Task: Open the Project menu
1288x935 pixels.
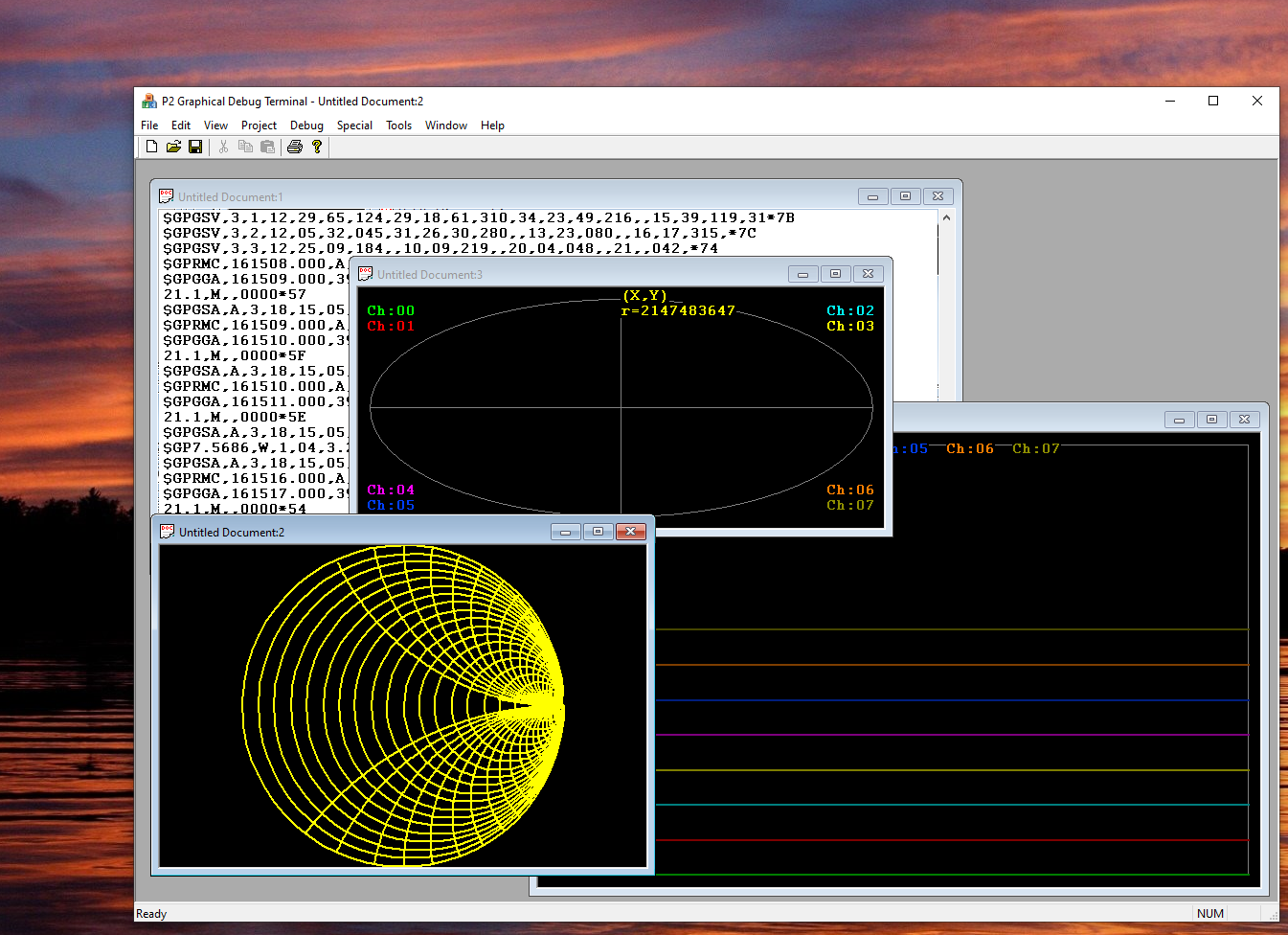Action: [x=259, y=125]
